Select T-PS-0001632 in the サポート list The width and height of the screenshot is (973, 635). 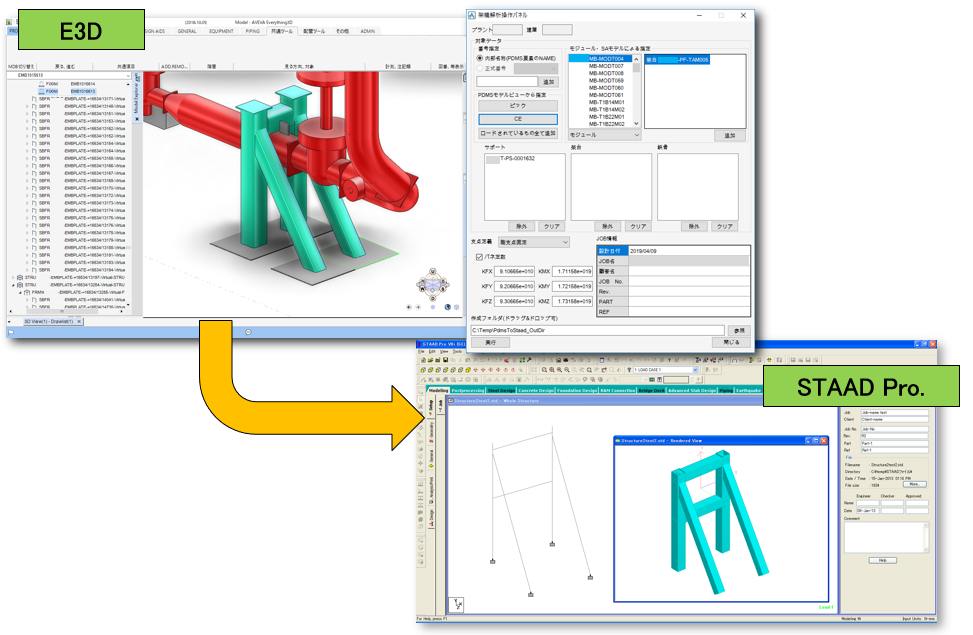pos(518,159)
